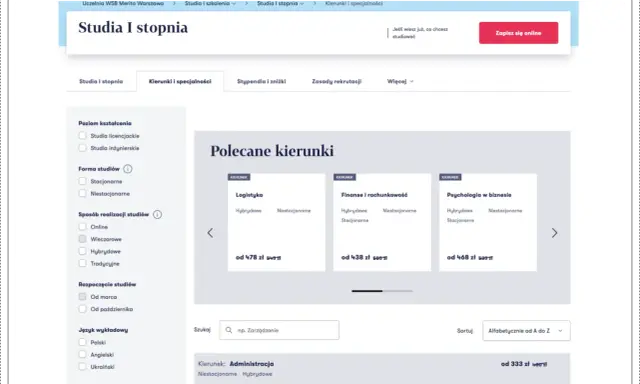Image resolution: width=640 pixels, height=384 pixels.
Task: Tick the Hybrydowe checkbox
Action: coord(82,251)
